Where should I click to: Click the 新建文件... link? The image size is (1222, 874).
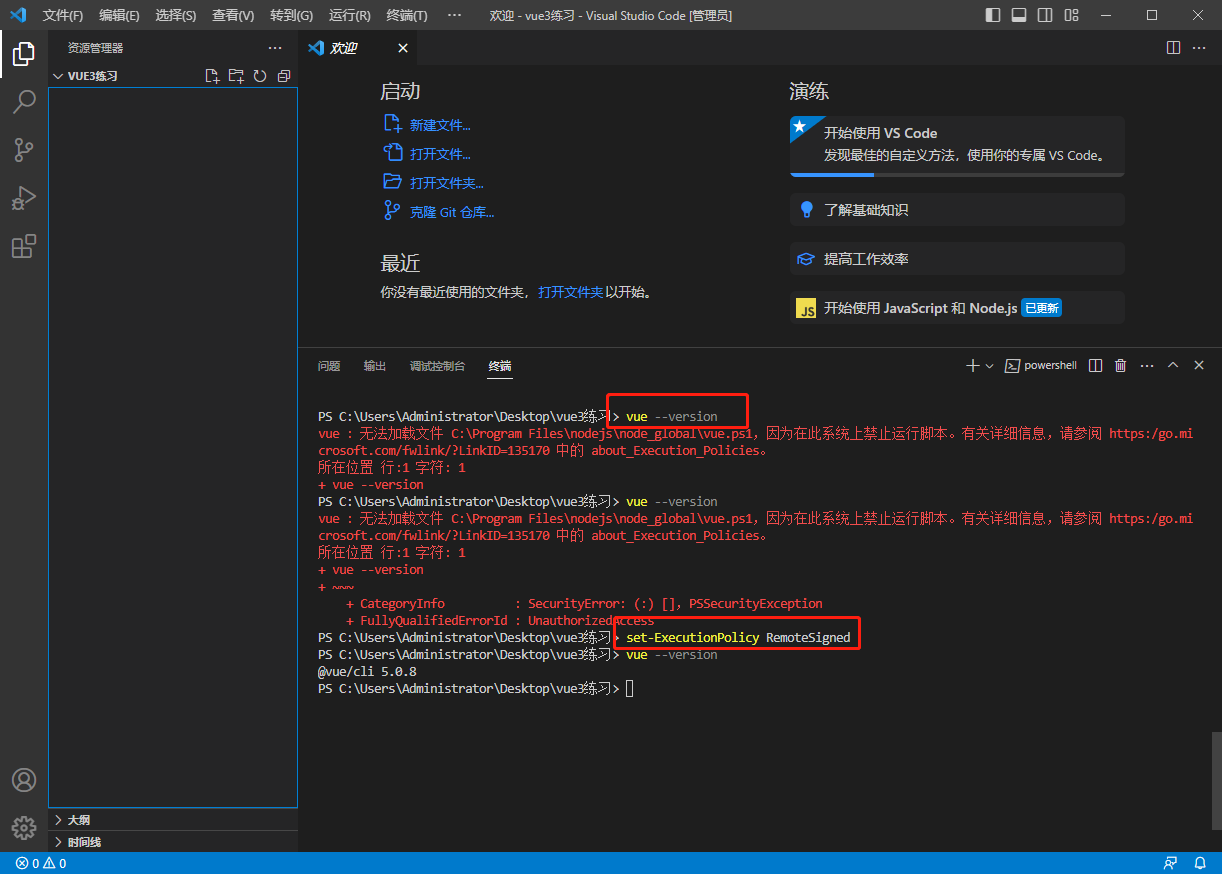[x=440, y=125]
